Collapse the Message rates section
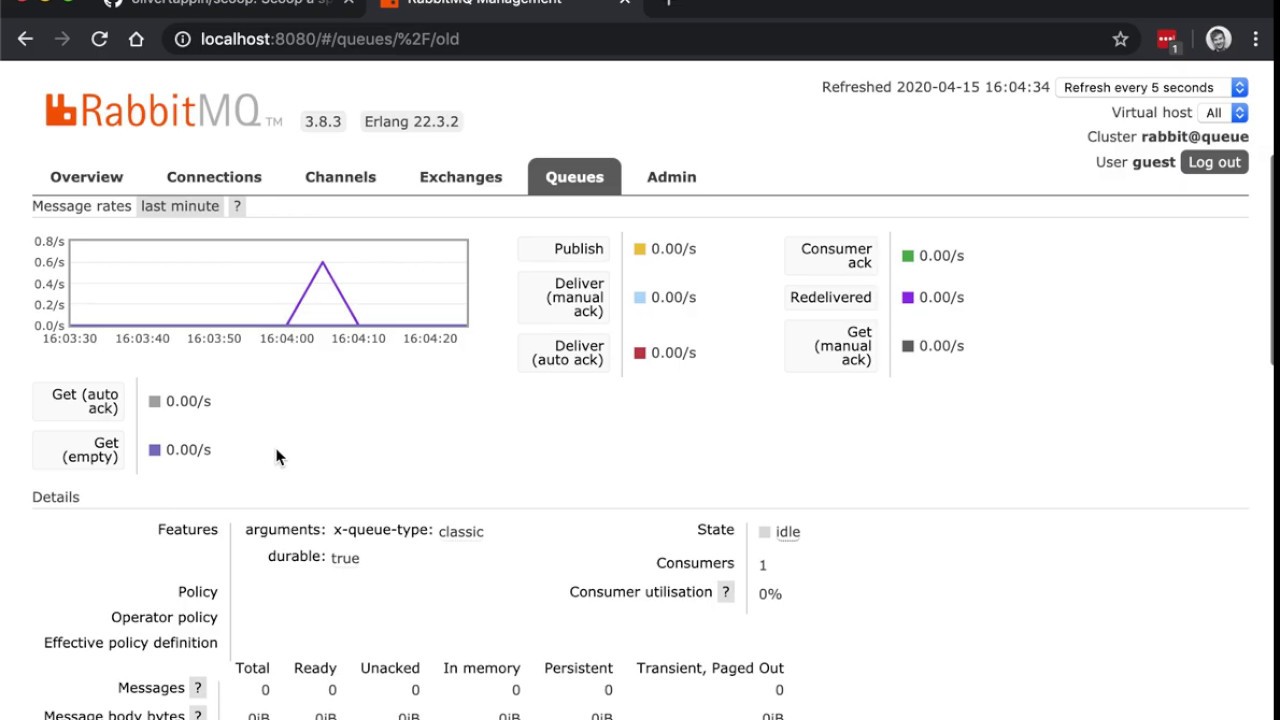The width and height of the screenshot is (1280, 720). (82, 206)
